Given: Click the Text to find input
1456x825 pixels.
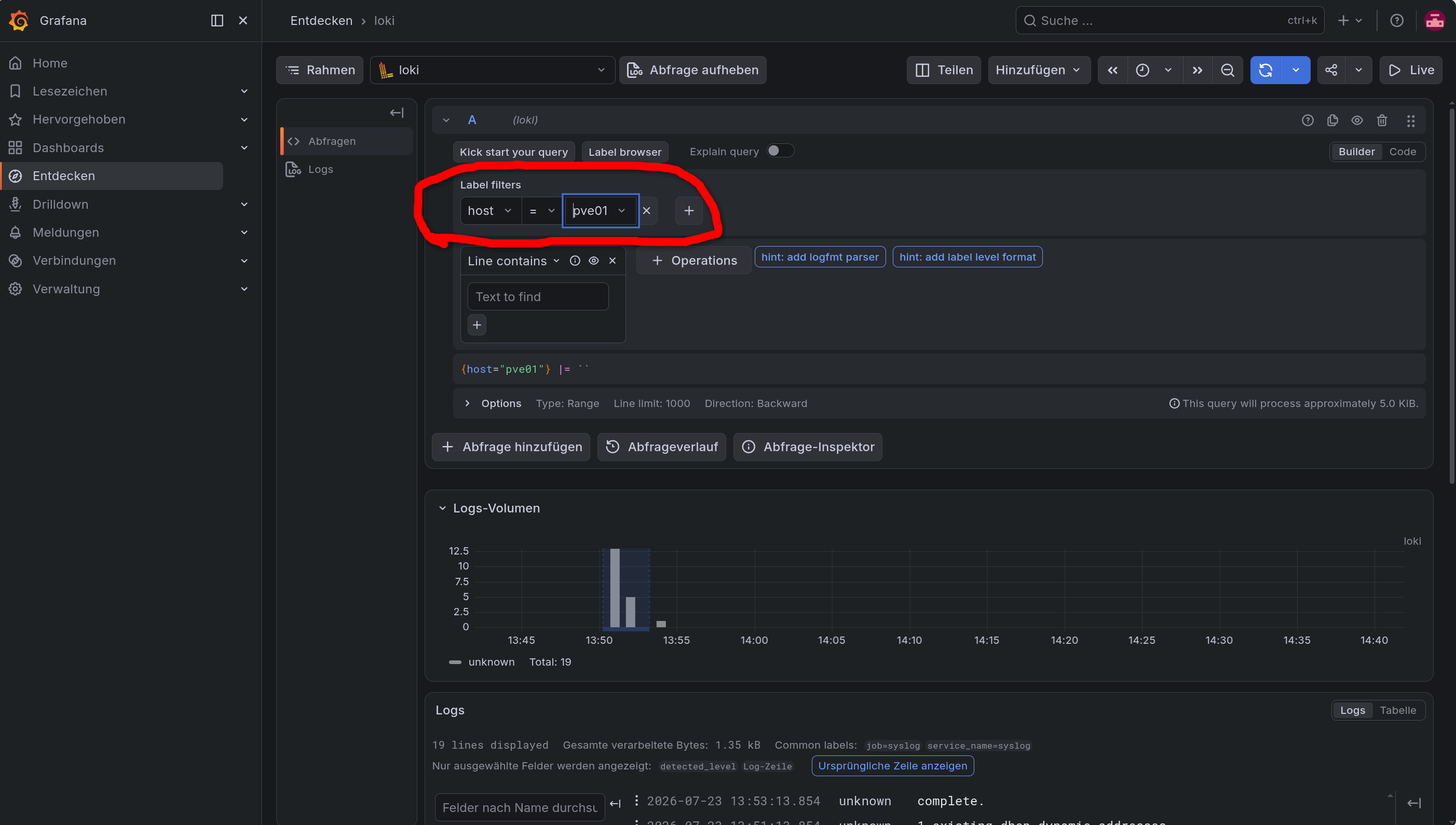Looking at the screenshot, I should 538,297.
